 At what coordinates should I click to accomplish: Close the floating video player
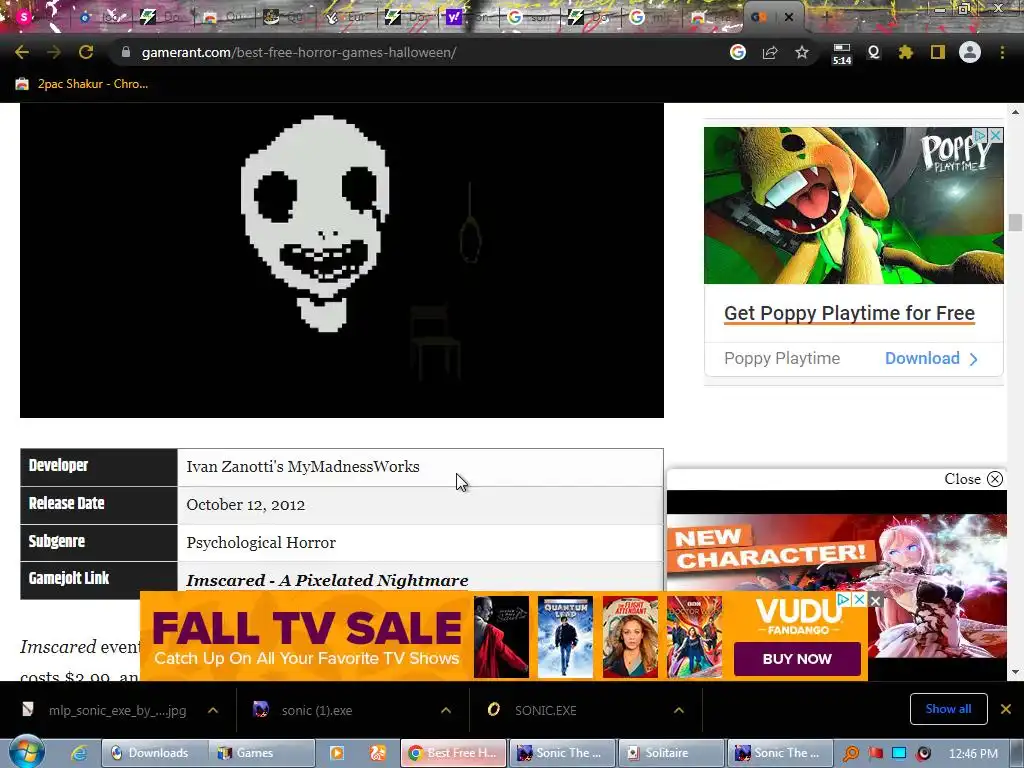973,479
